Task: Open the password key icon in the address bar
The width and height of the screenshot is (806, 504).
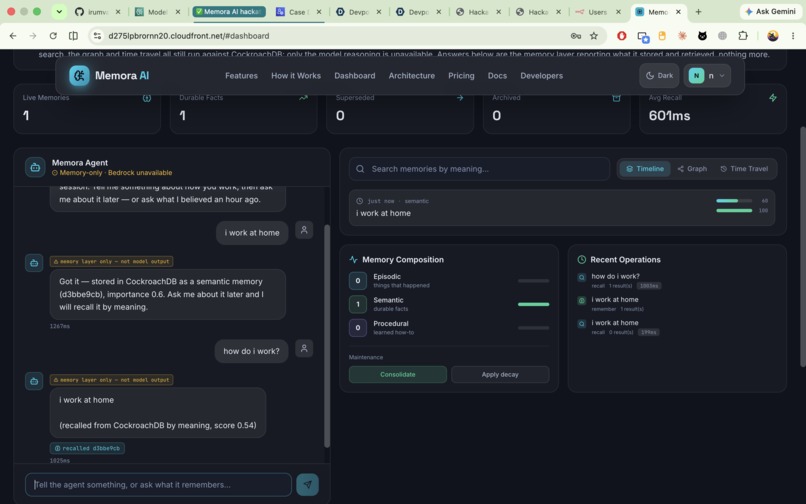Action: 576,35
